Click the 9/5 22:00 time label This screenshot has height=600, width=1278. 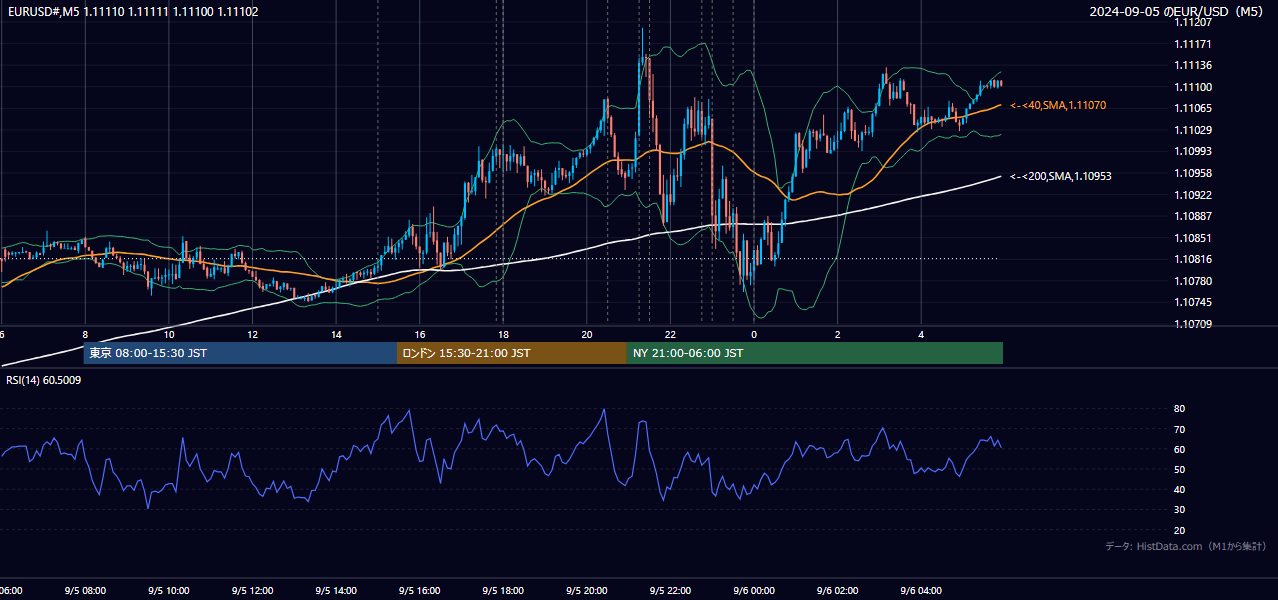tap(671, 590)
